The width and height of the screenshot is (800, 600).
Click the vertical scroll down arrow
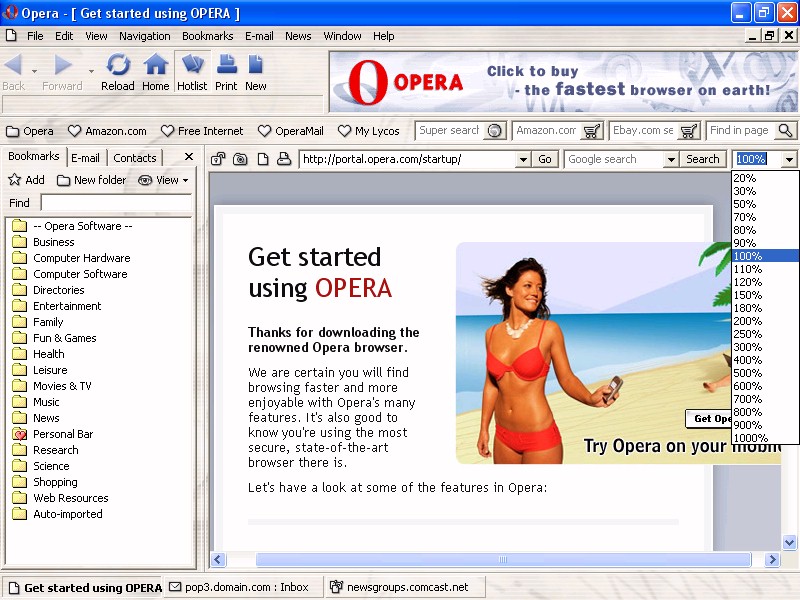pyautogui.click(x=789, y=542)
